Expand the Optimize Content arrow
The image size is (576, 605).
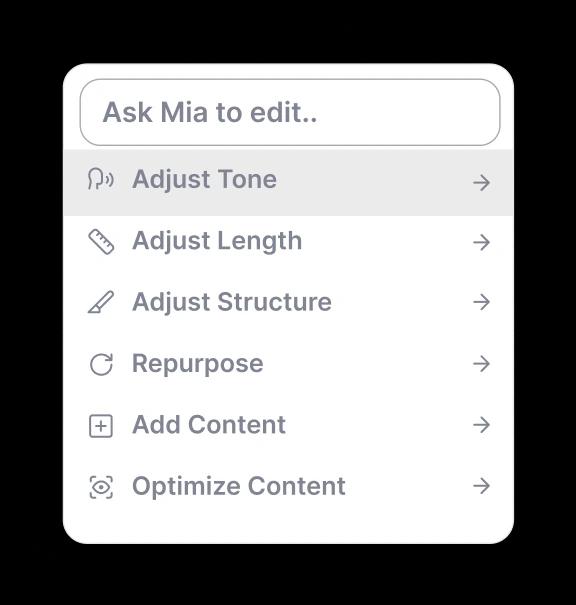pos(481,486)
